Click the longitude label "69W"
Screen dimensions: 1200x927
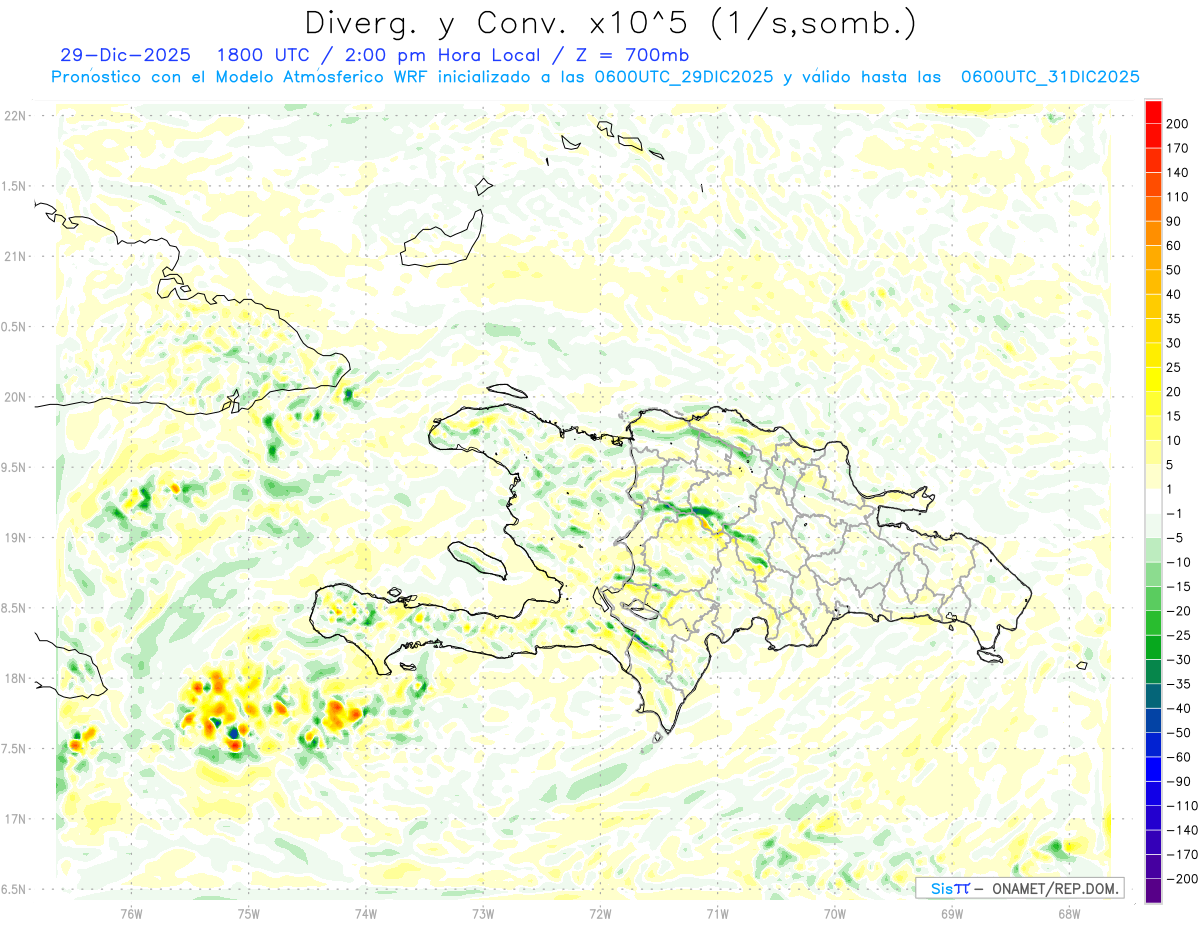[952, 914]
